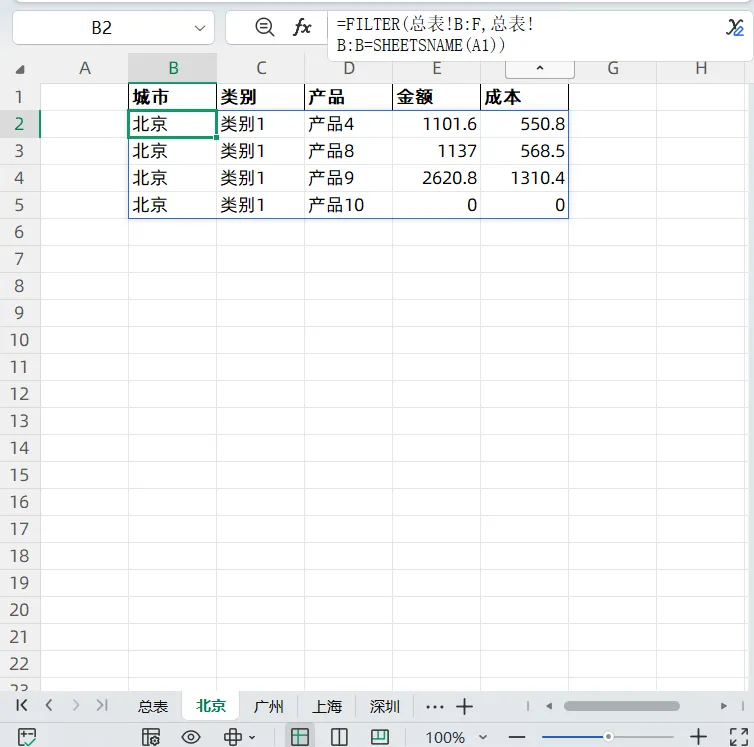Image resolution: width=754 pixels, height=747 pixels.
Task: Toggle the eye protection mode icon
Action: (x=191, y=737)
